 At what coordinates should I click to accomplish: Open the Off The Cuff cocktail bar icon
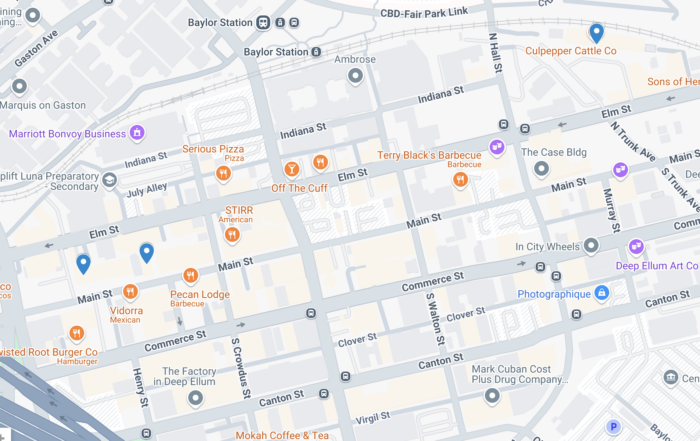[x=292, y=169]
